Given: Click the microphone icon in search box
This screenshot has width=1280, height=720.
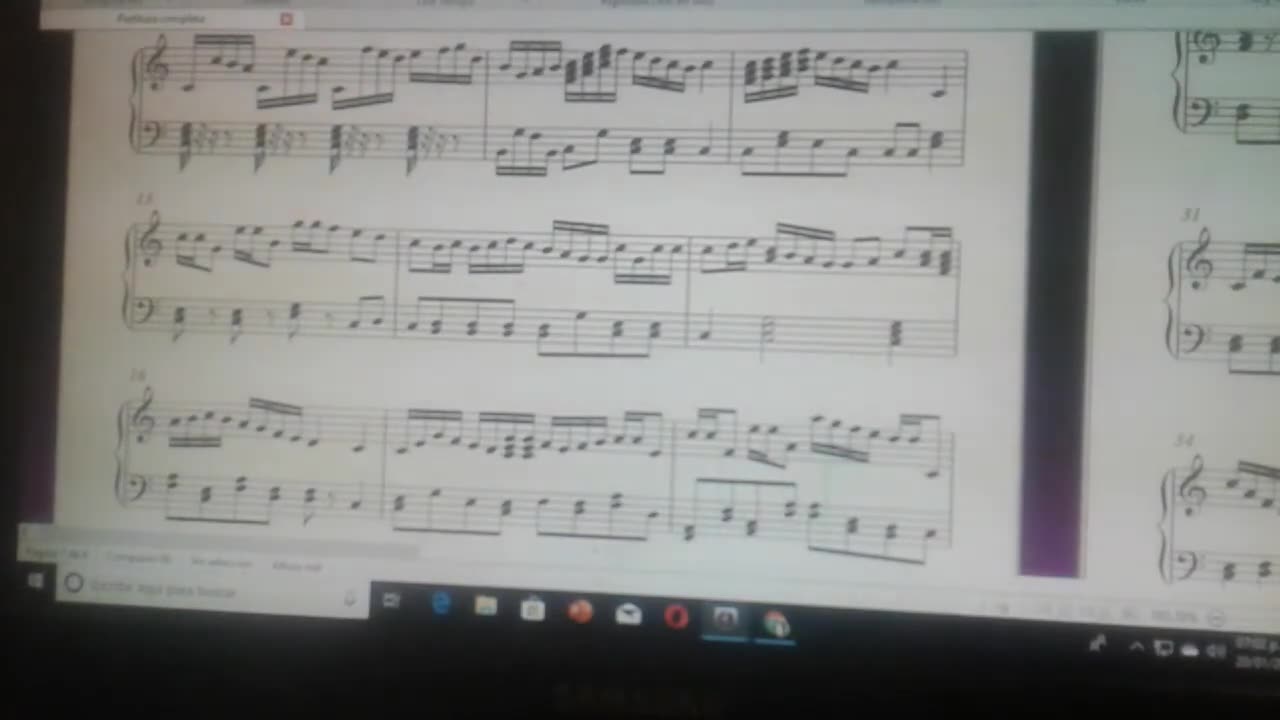Looking at the screenshot, I should (350, 598).
